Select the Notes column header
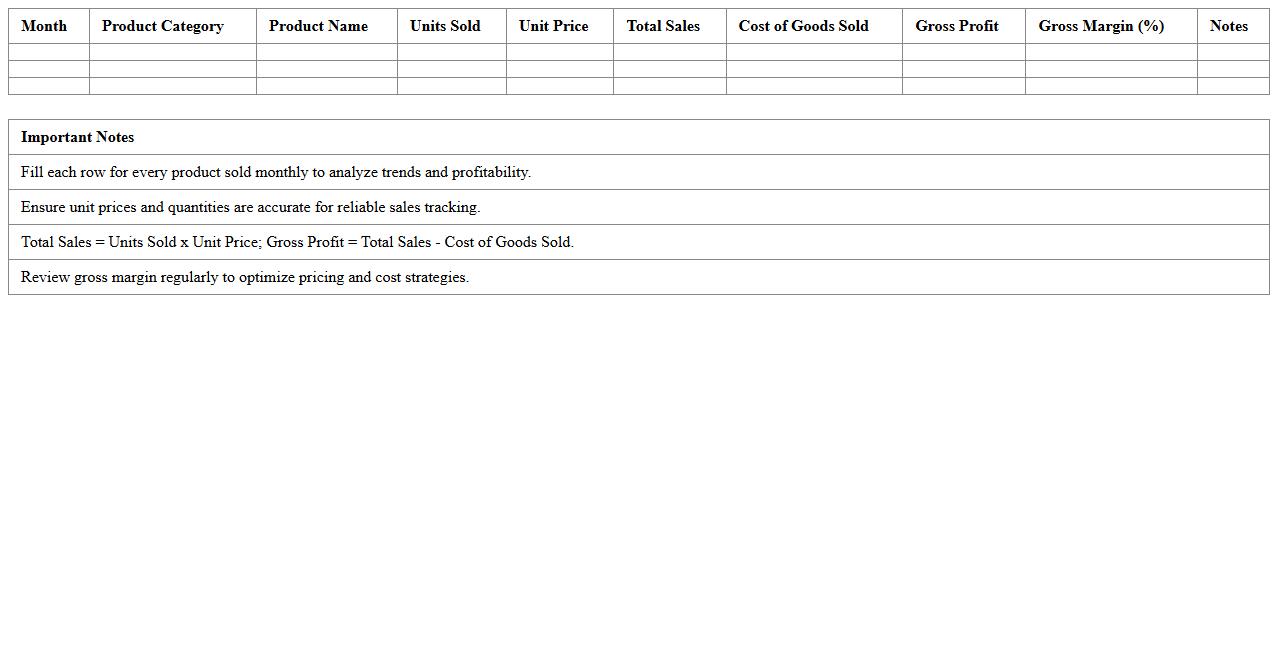The height and width of the screenshot is (650, 1278). [1228, 26]
